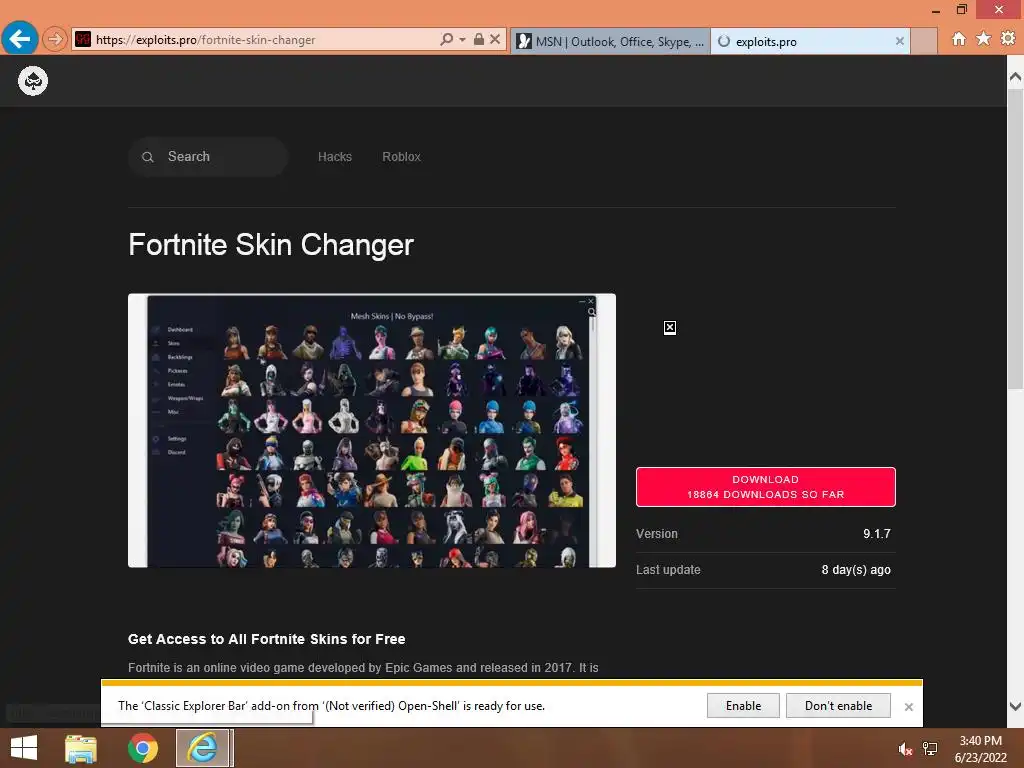Viewport: 1024px width, 768px height.
Task: Open Google Chrome from taskbar
Action: [142, 748]
